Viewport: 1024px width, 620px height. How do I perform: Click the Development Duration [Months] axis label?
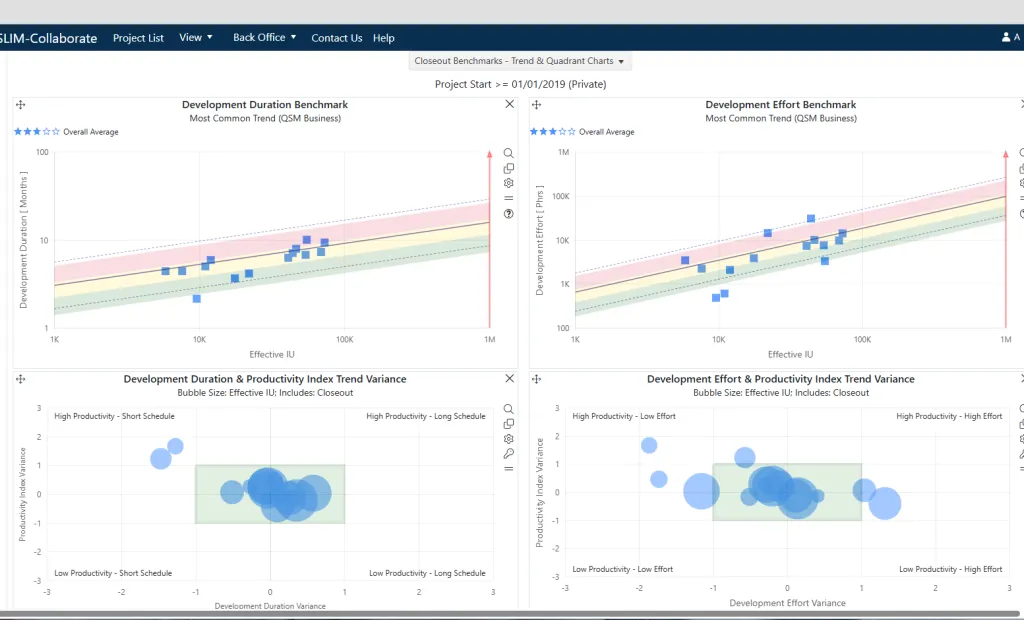24,240
